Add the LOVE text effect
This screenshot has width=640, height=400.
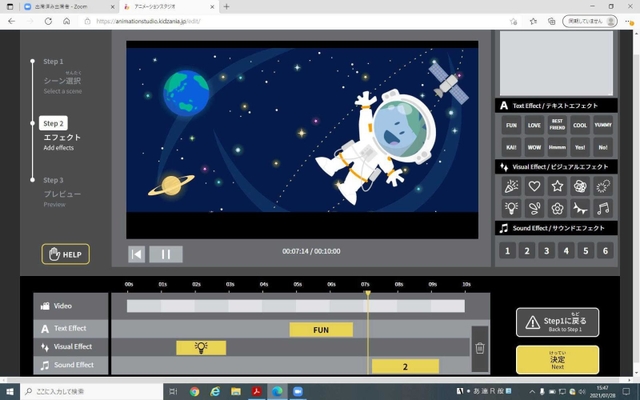(x=535, y=126)
